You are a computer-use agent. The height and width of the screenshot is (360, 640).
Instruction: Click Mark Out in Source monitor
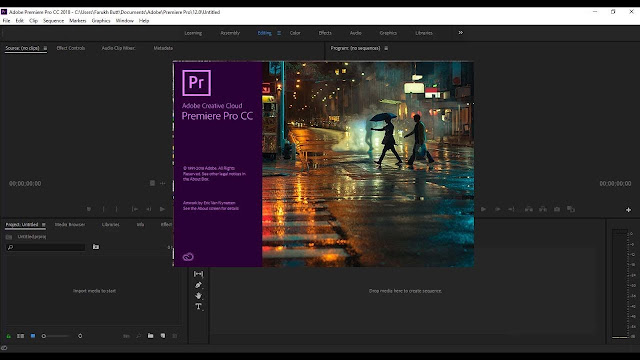pyautogui.click(x=117, y=209)
